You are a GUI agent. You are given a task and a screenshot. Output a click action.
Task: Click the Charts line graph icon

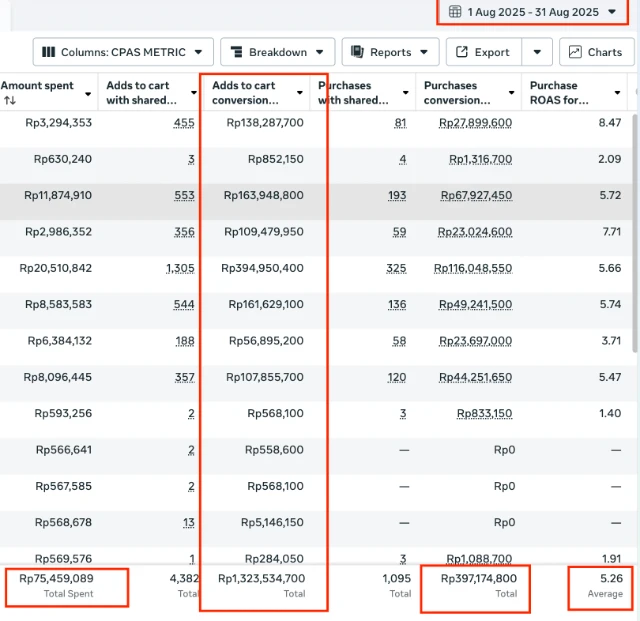(576, 52)
